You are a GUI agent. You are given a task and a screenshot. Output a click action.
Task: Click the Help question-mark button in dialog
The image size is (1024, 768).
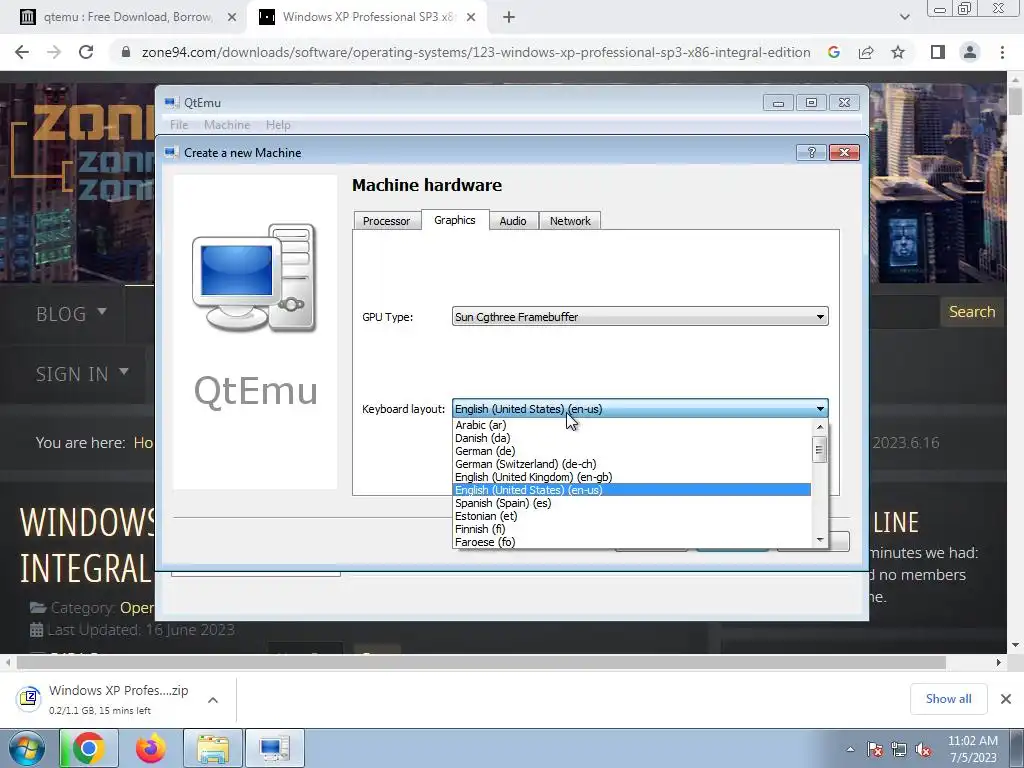812,152
